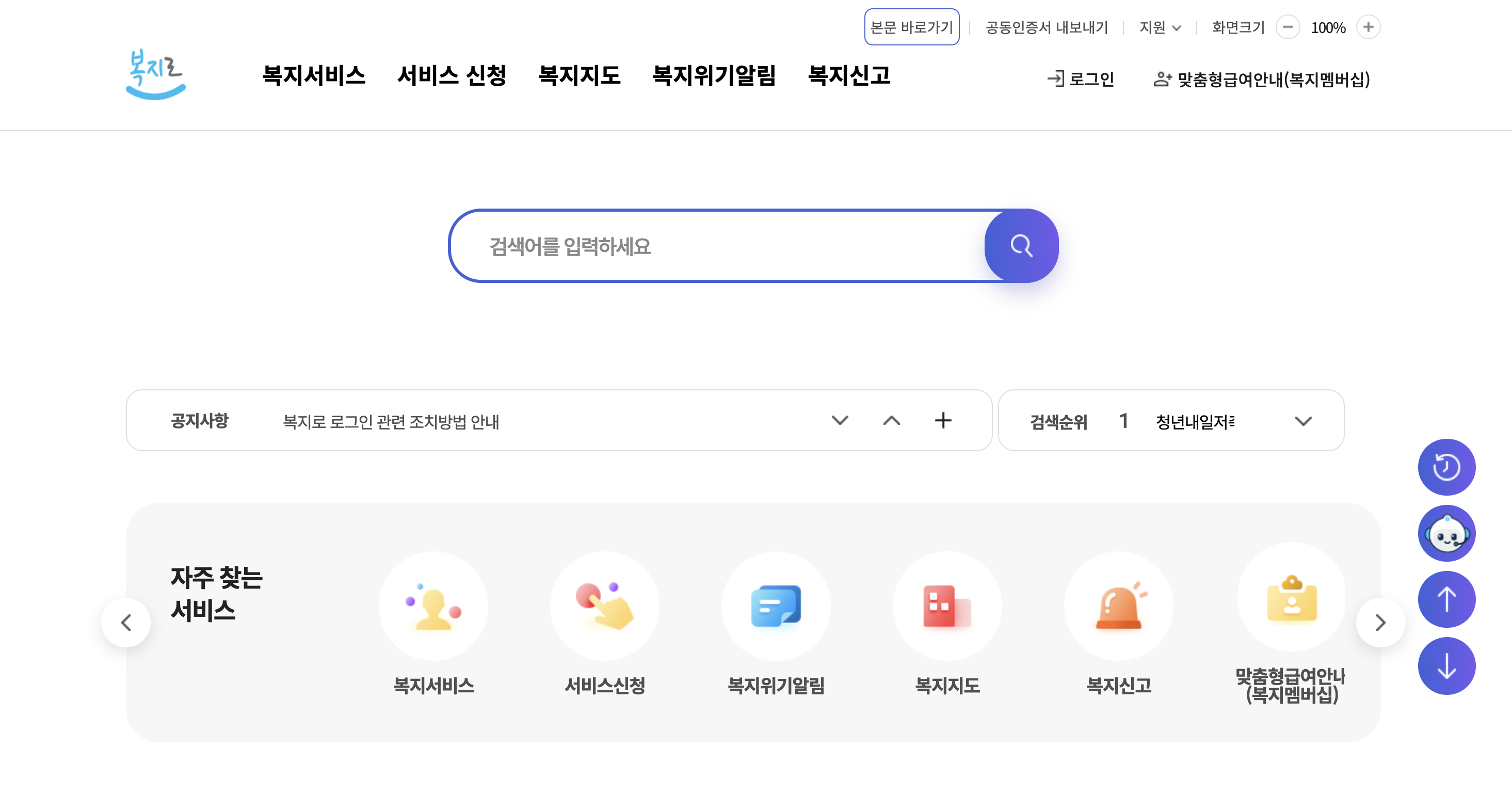The image size is (1512, 793).
Task: Click the scroll-to-bottom arrow button
Action: (1446, 666)
